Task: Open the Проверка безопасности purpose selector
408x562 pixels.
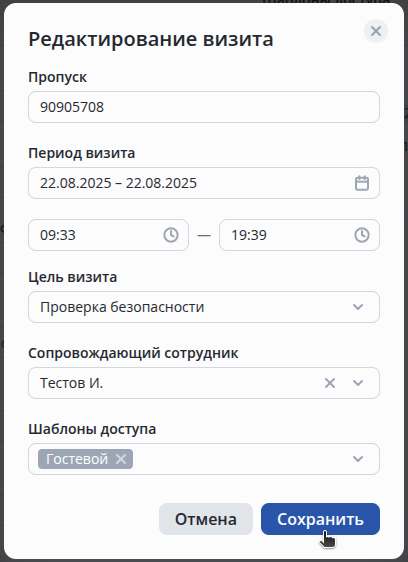Action: coord(204,307)
